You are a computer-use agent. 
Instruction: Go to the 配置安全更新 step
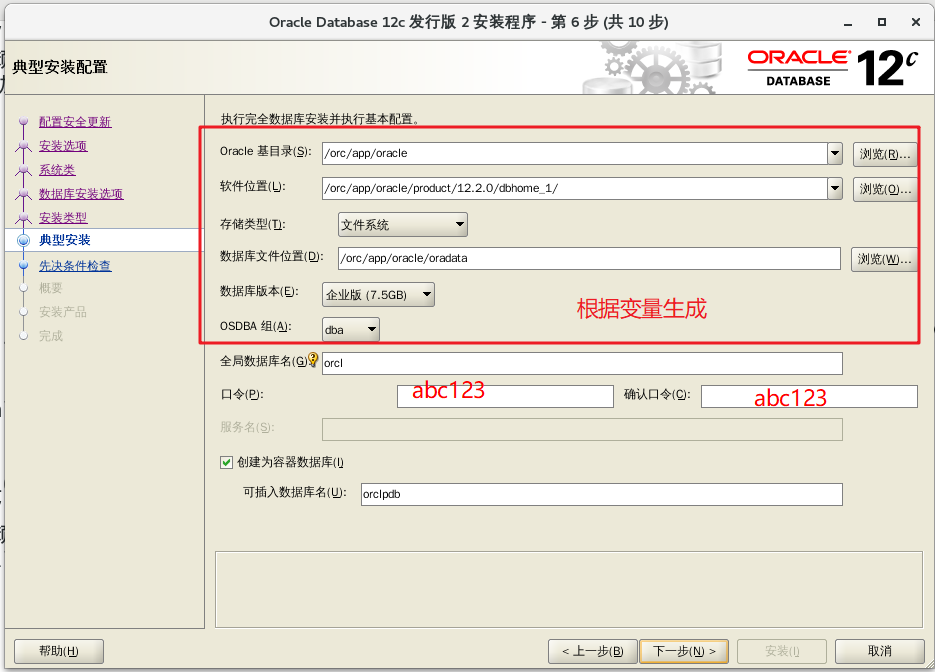(75, 122)
